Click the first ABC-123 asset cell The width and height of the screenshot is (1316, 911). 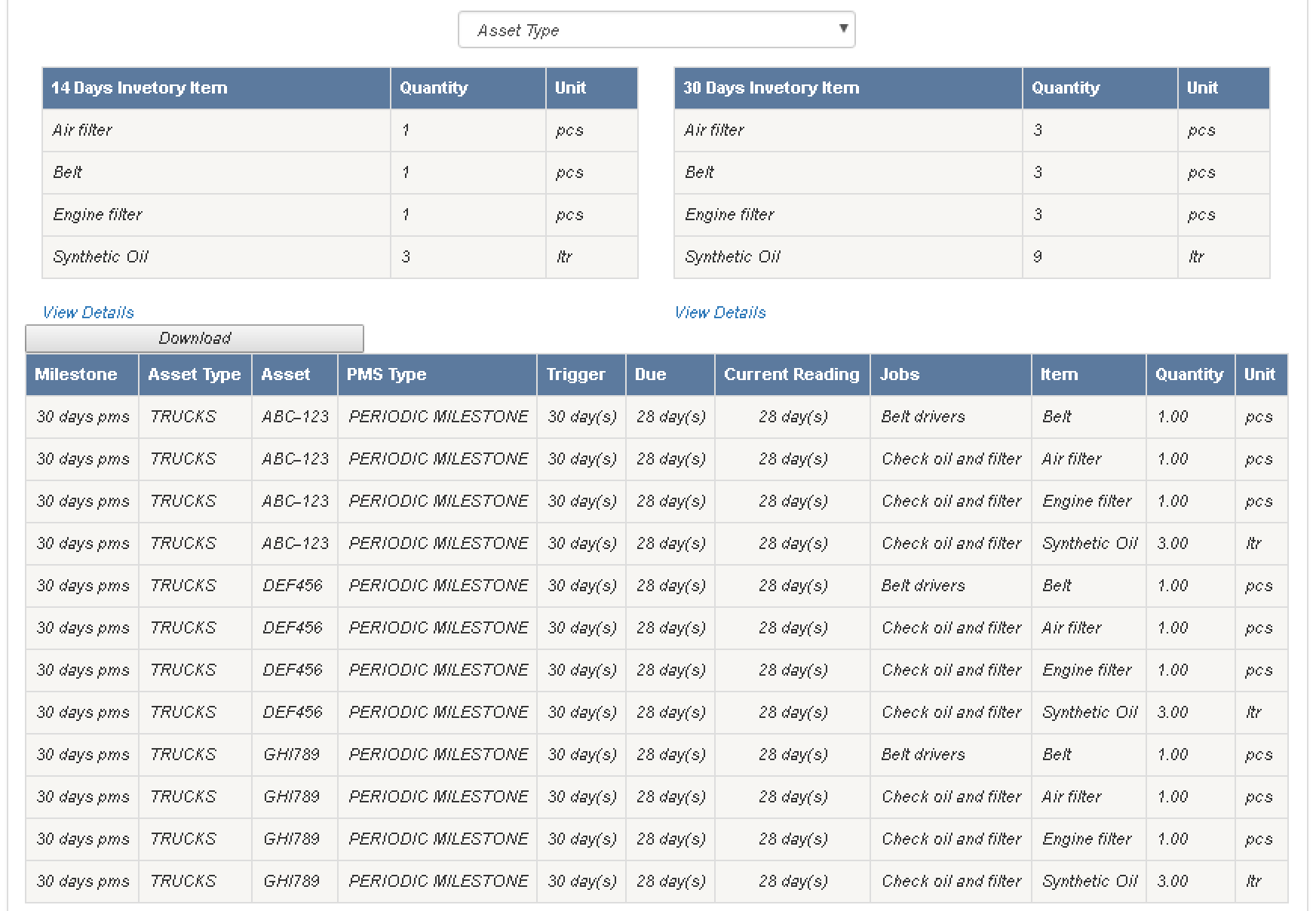[295, 417]
